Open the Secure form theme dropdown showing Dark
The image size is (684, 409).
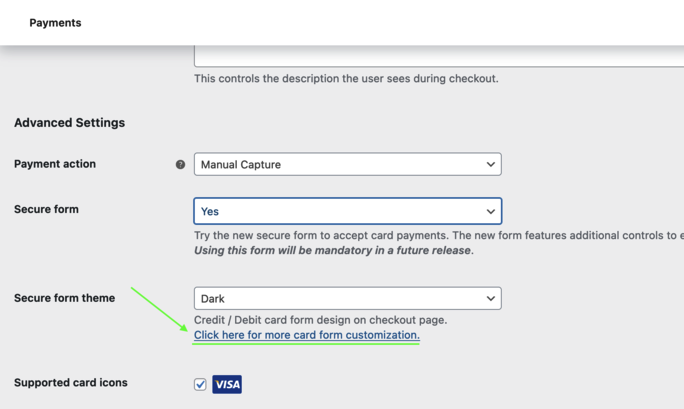pyautogui.click(x=347, y=299)
